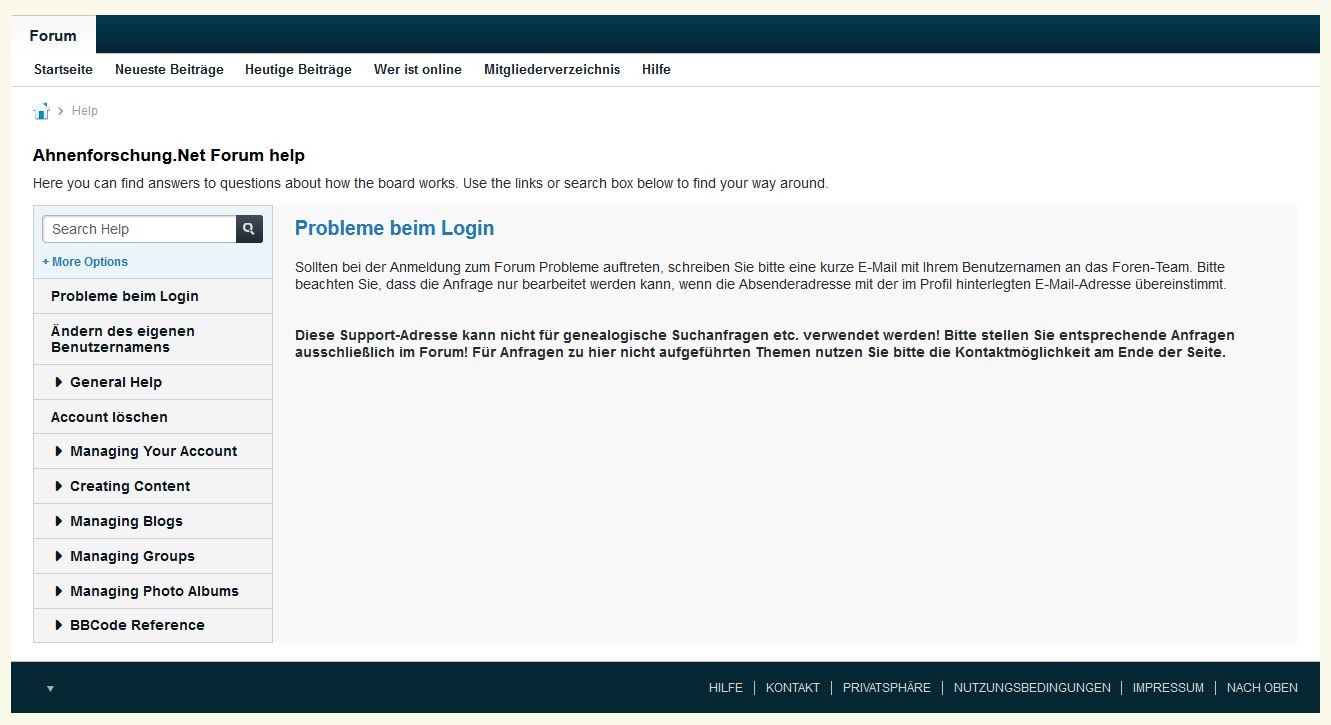Expand the General Help section
Viewport: 1331px width, 725px height.
click(x=115, y=382)
